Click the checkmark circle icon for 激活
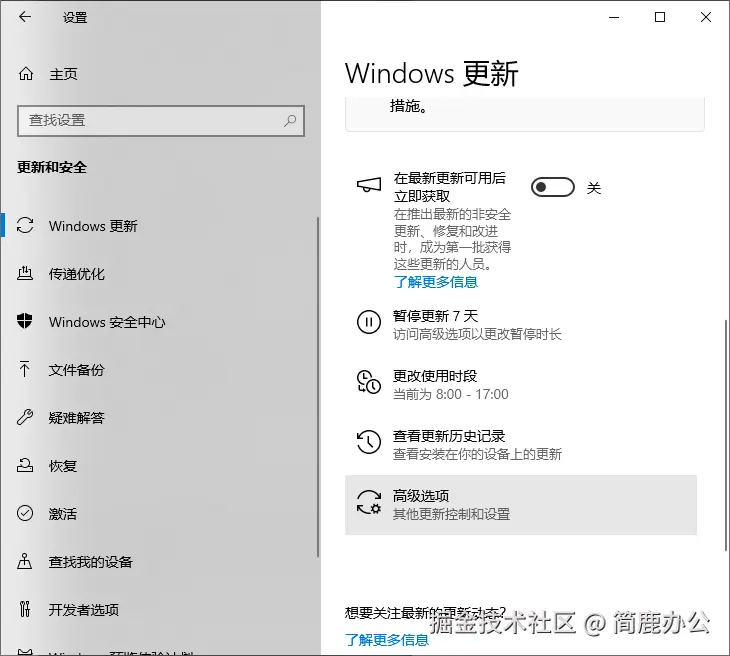 [x=25, y=513]
